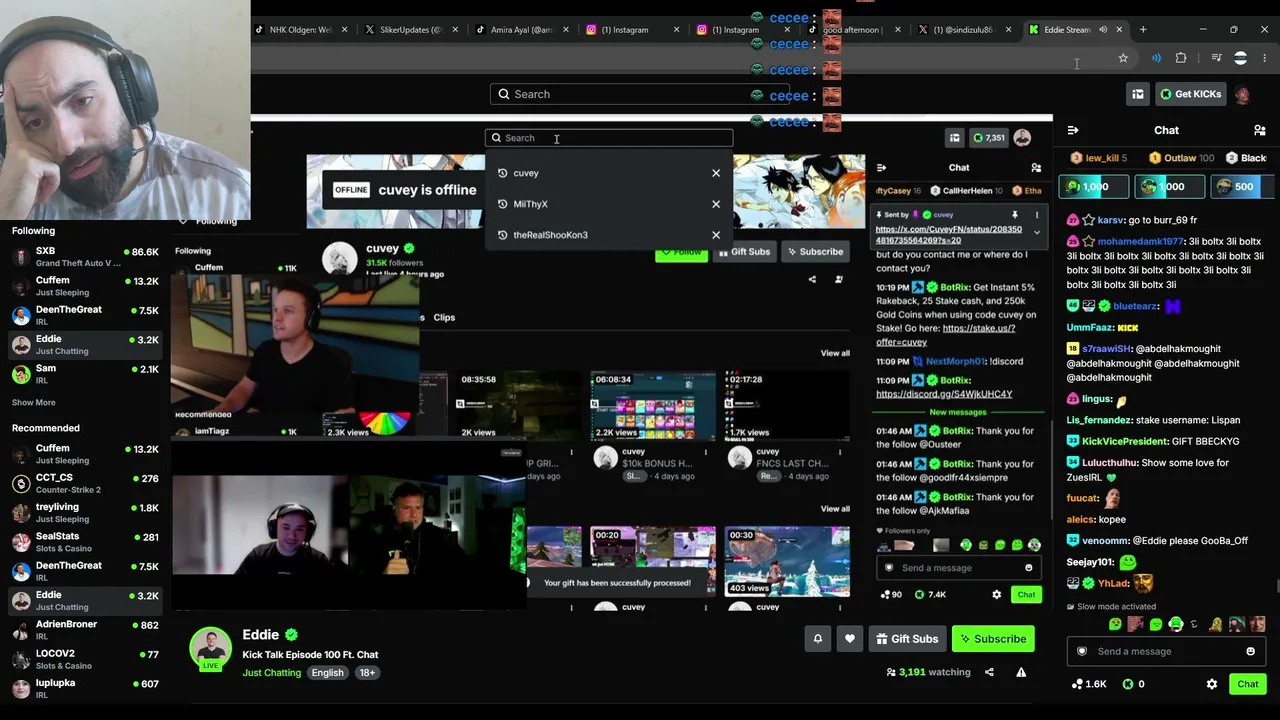Open chat identity badge in message box
Screen dimensions: 1280x720
pyautogui.click(x=1081, y=651)
